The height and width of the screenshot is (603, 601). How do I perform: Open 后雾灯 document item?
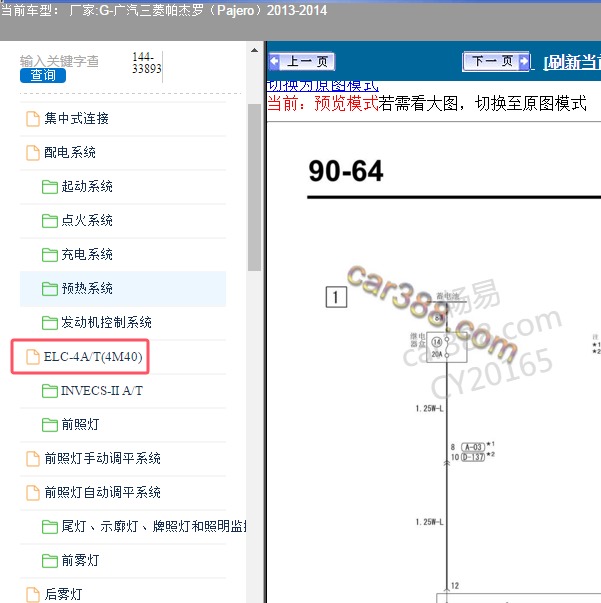(63, 594)
